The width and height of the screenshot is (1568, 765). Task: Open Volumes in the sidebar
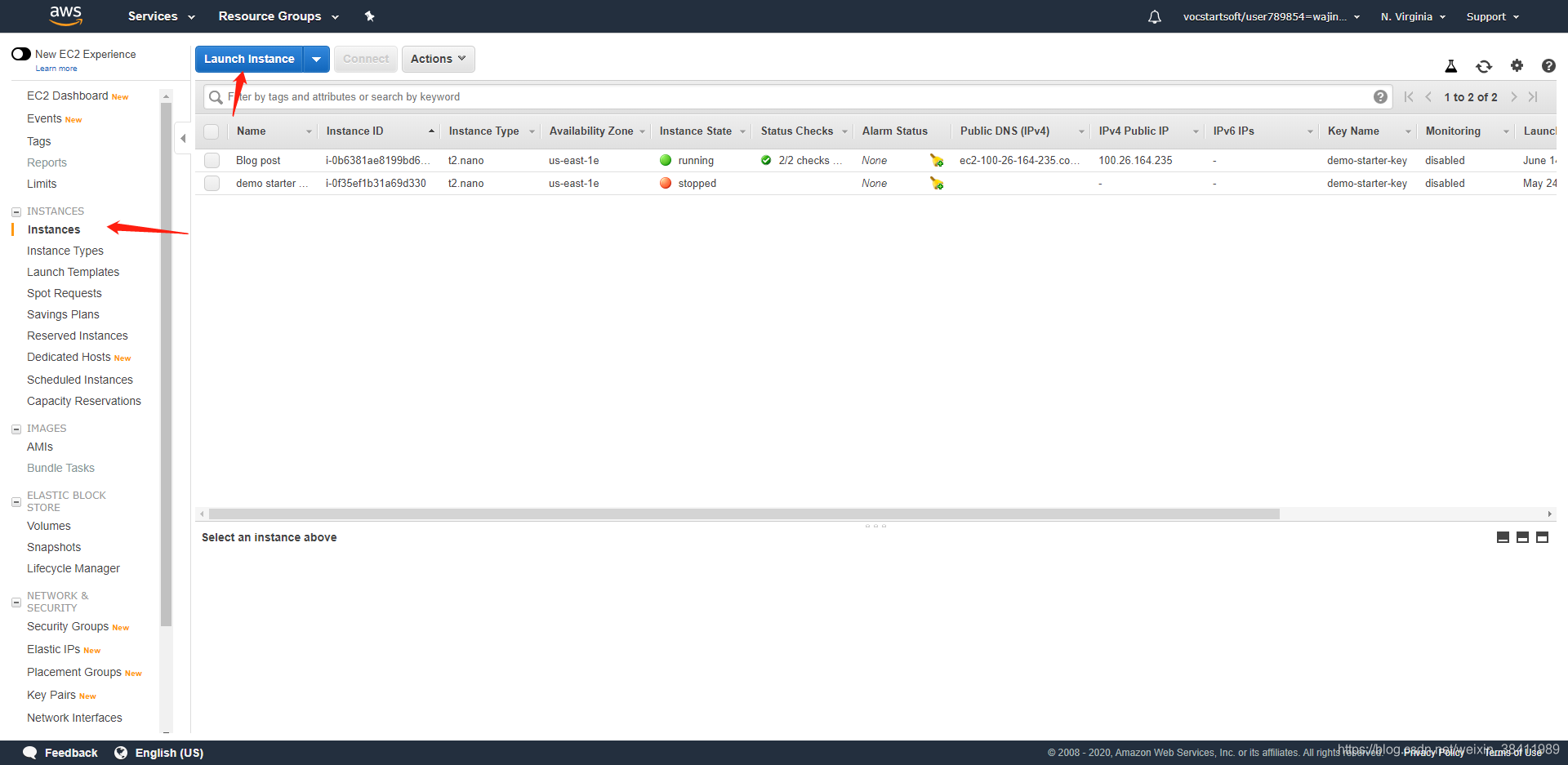[x=49, y=526]
